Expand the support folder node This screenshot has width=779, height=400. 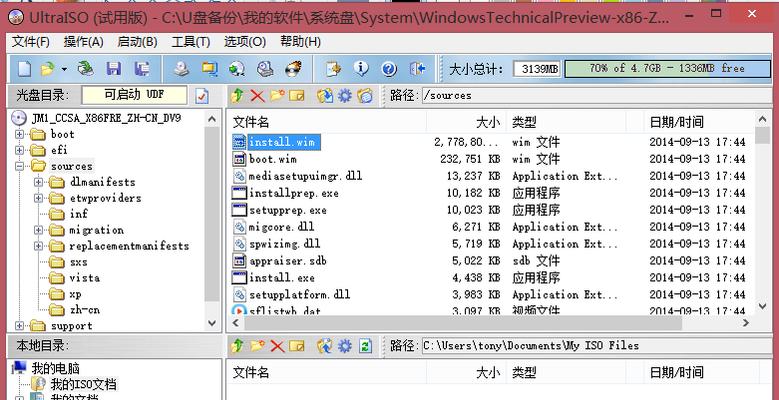[19, 326]
